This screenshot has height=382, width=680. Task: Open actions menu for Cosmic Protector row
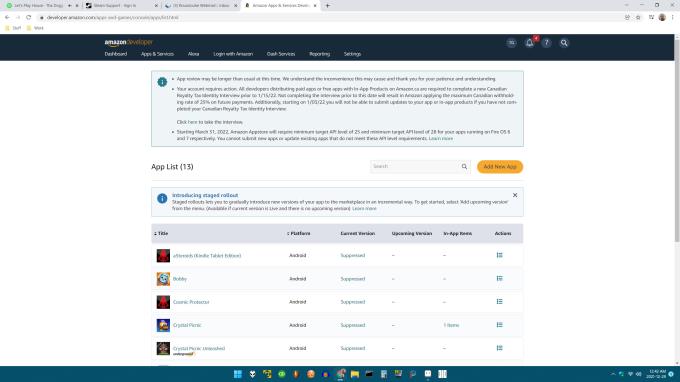(x=500, y=302)
